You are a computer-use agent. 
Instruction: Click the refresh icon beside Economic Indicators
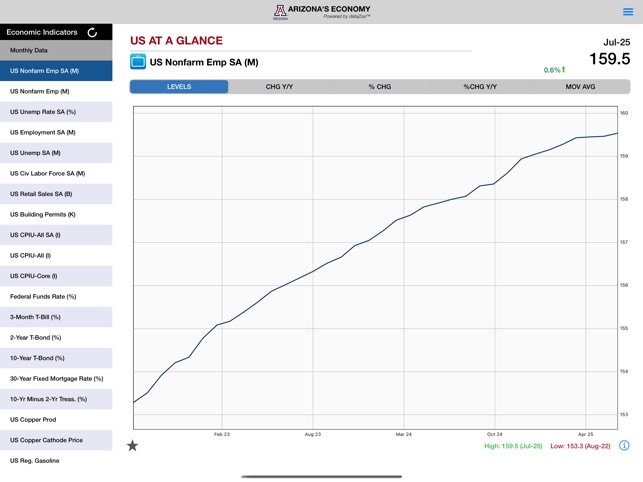pyautogui.click(x=92, y=32)
